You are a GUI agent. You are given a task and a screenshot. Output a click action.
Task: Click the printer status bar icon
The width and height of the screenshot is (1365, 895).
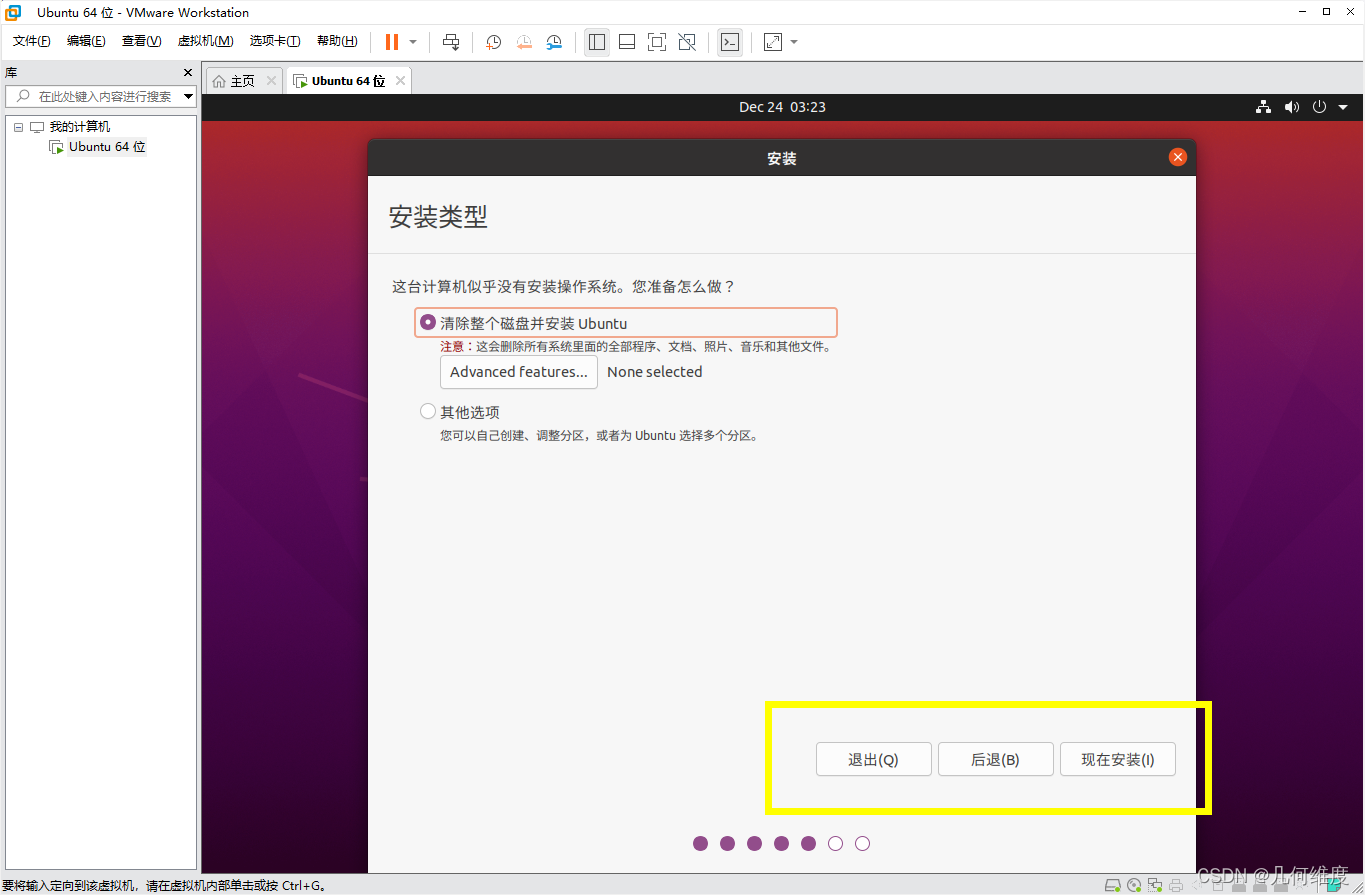point(1176,885)
